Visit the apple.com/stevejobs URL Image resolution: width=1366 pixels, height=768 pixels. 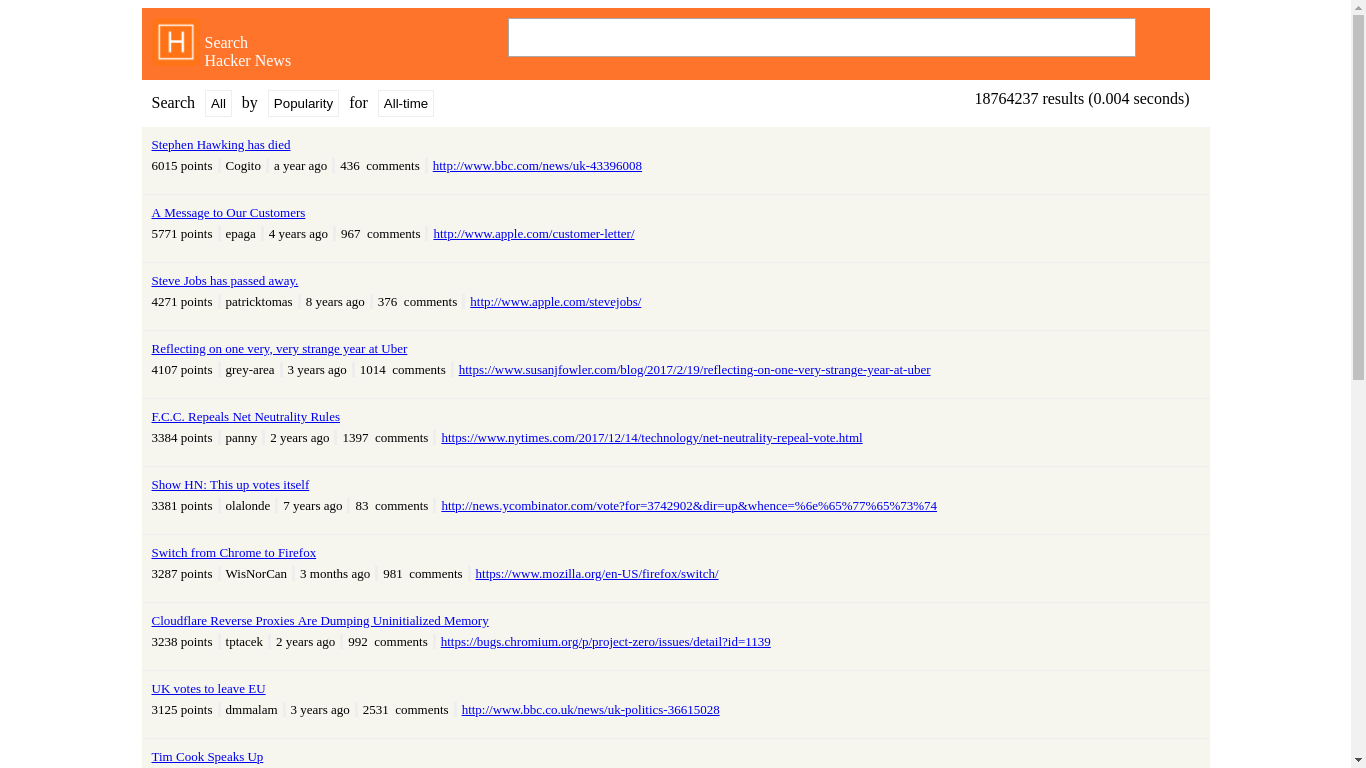point(556,302)
